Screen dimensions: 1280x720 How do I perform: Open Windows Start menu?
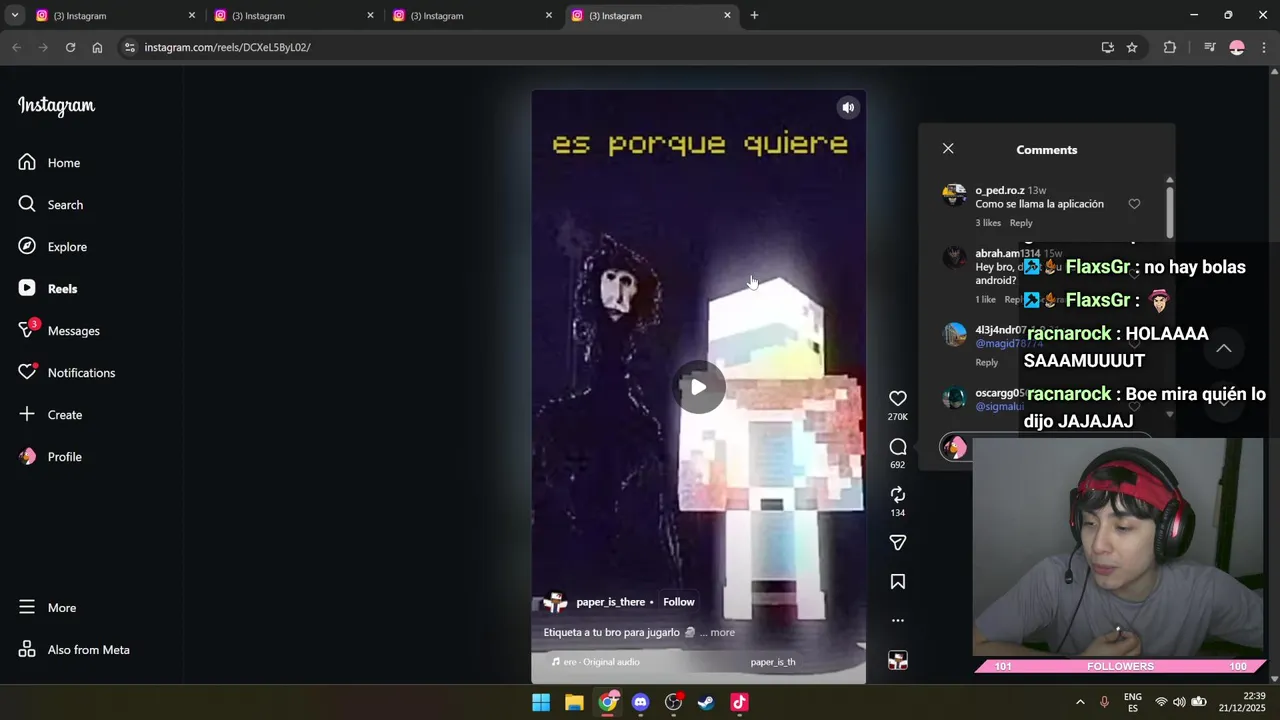point(541,702)
